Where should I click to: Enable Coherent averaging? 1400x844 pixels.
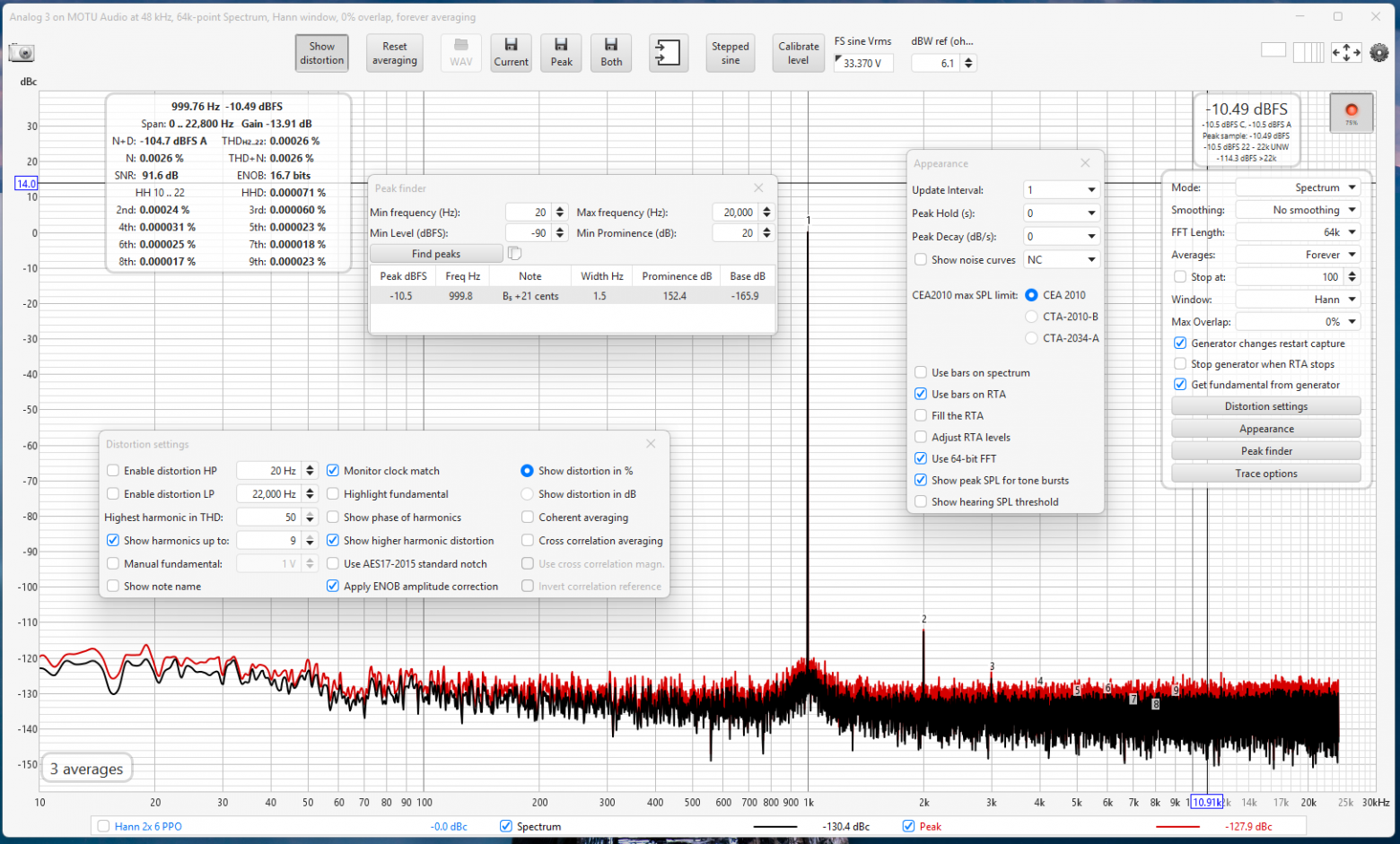click(528, 518)
